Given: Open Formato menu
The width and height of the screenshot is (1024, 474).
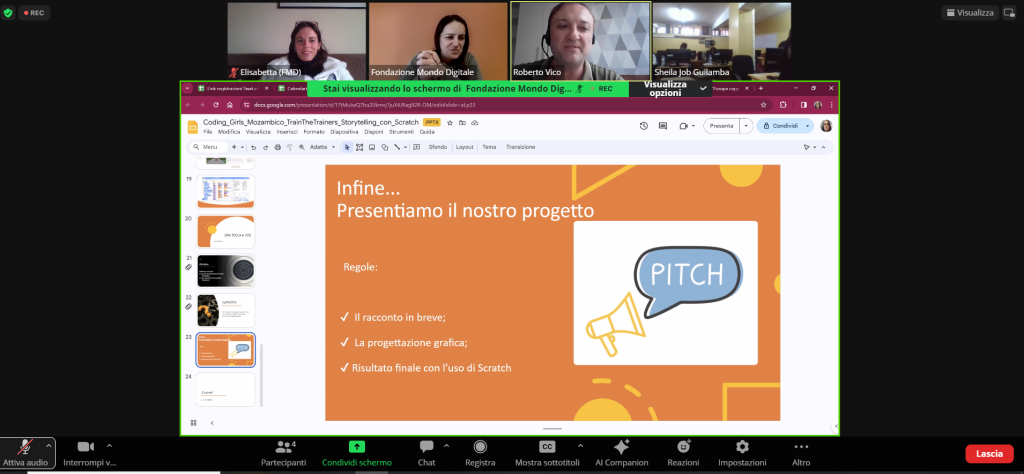Looking at the screenshot, I should [314, 132].
